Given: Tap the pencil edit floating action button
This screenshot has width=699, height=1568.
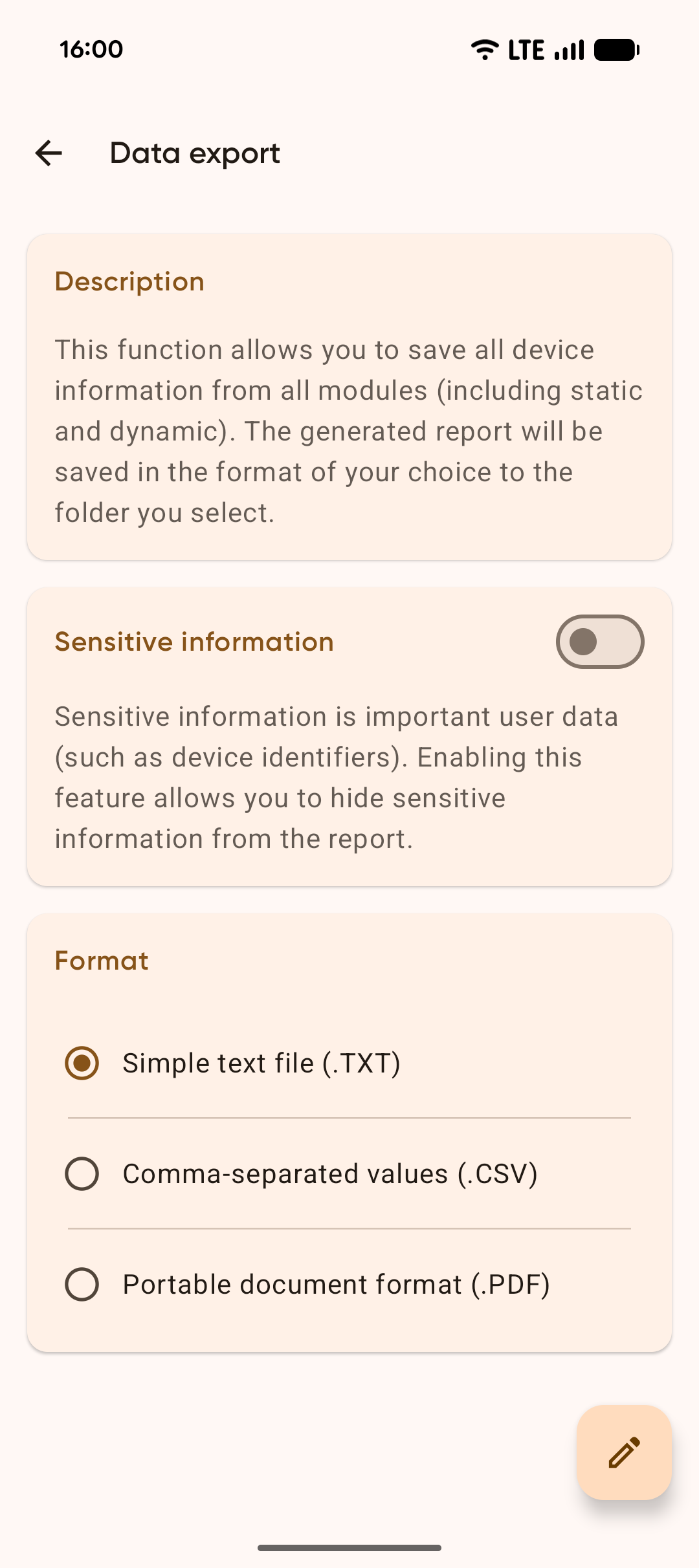Looking at the screenshot, I should (624, 1452).
